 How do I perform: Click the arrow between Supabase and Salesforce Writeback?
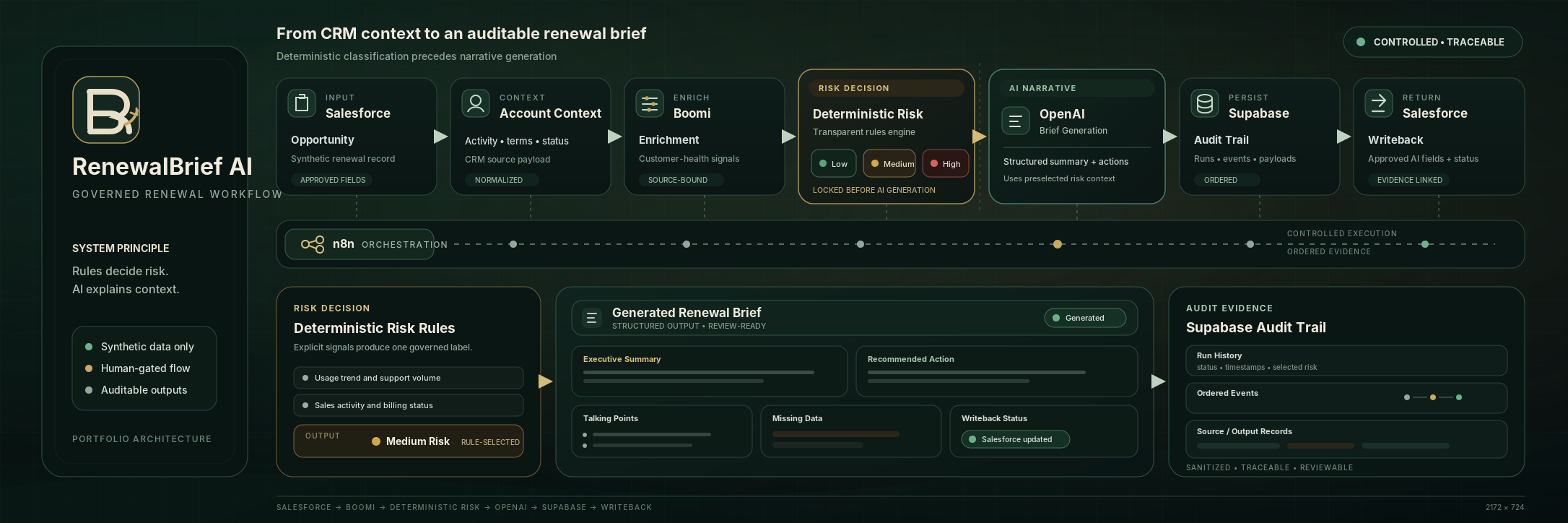[1343, 137]
